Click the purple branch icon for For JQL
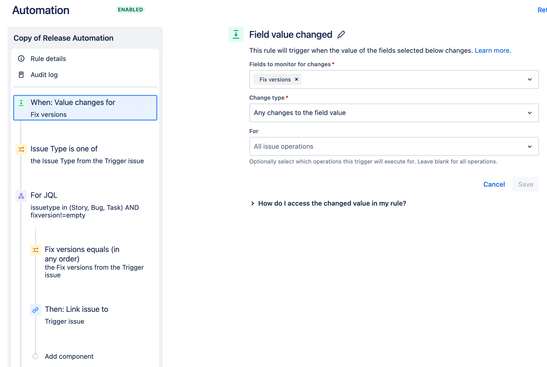Viewport: 547px width, 367px height. click(21, 196)
